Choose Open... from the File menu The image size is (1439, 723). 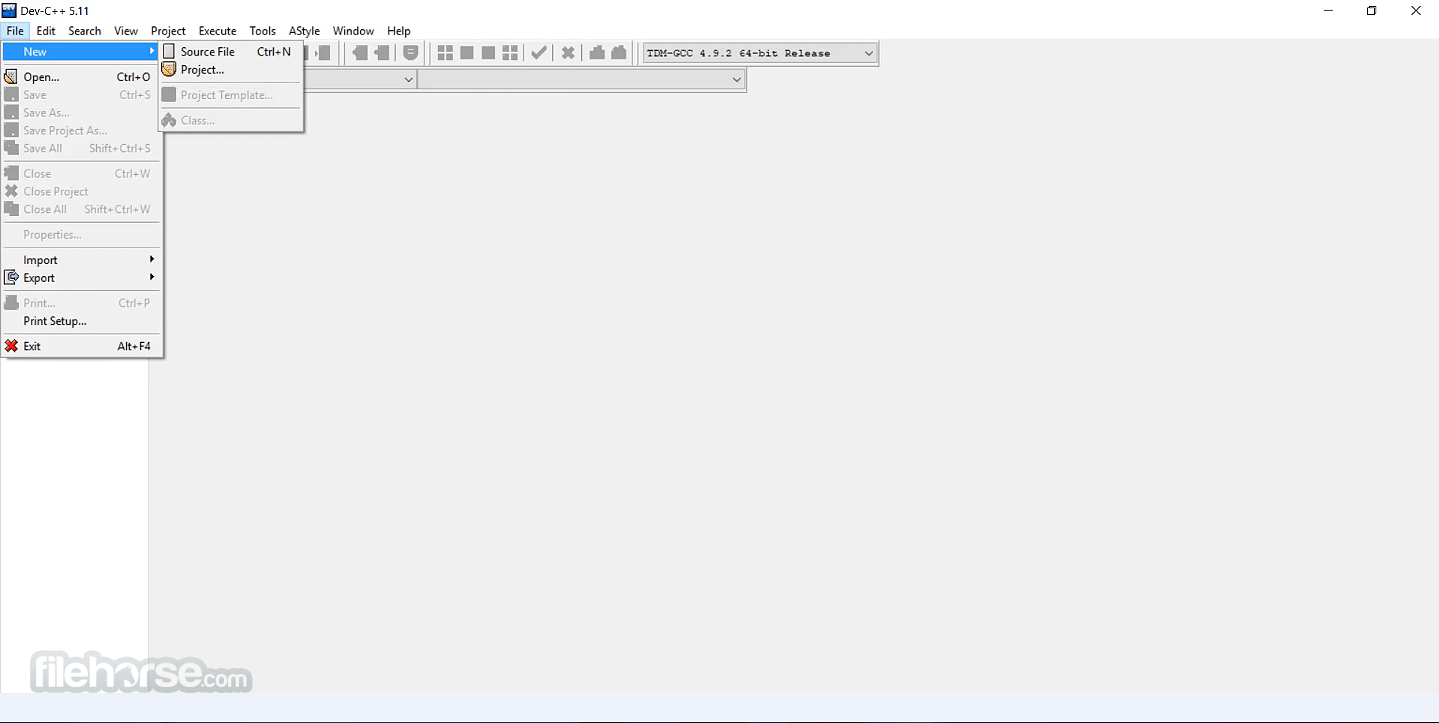[x=81, y=77]
